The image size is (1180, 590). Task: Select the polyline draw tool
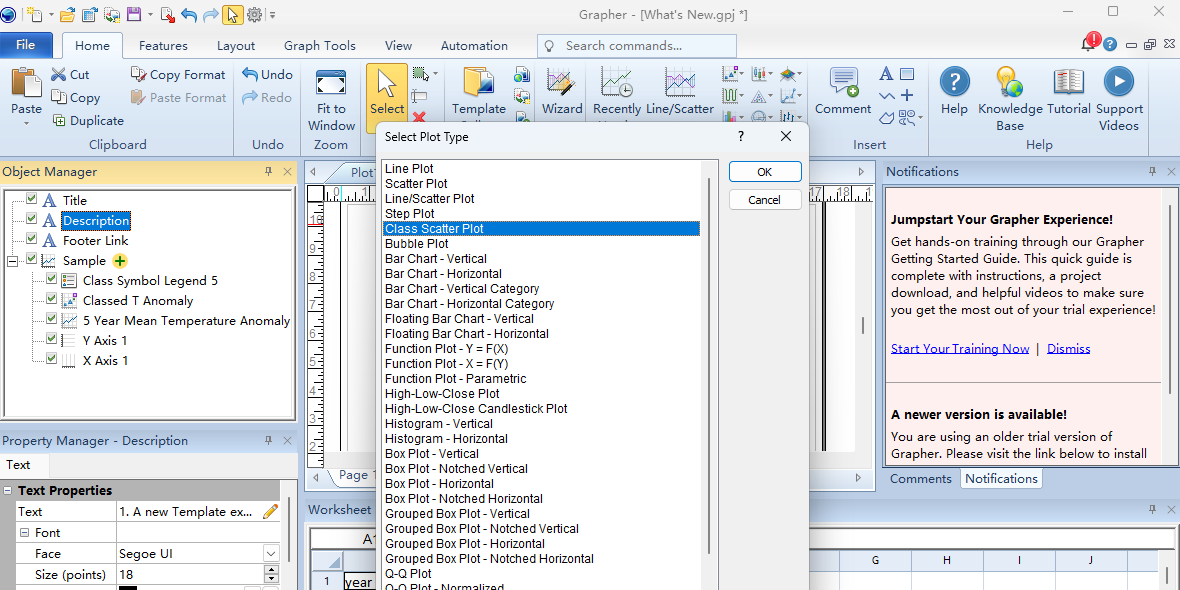tap(887, 96)
